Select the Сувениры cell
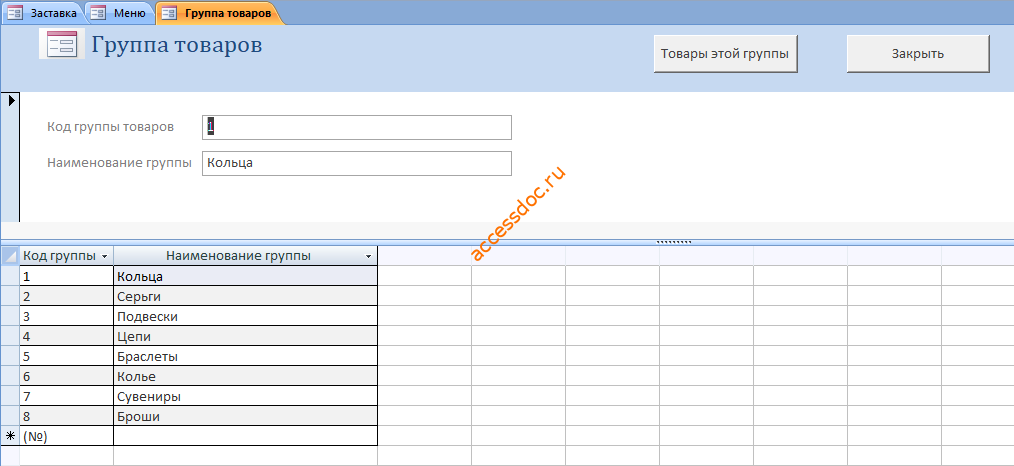Screen dimensions: 1014x466 tap(245, 397)
